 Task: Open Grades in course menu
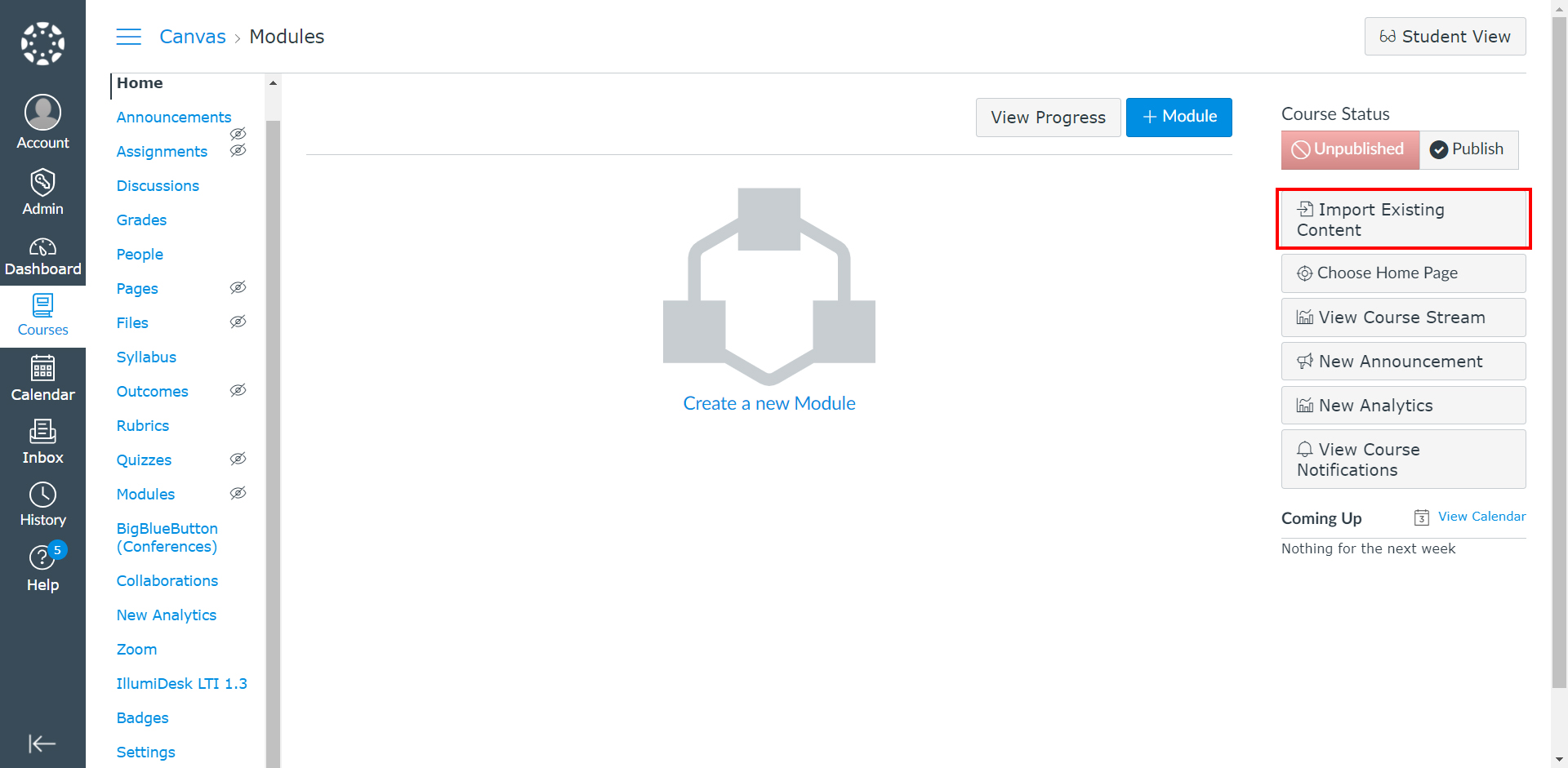(x=141, y=220)
